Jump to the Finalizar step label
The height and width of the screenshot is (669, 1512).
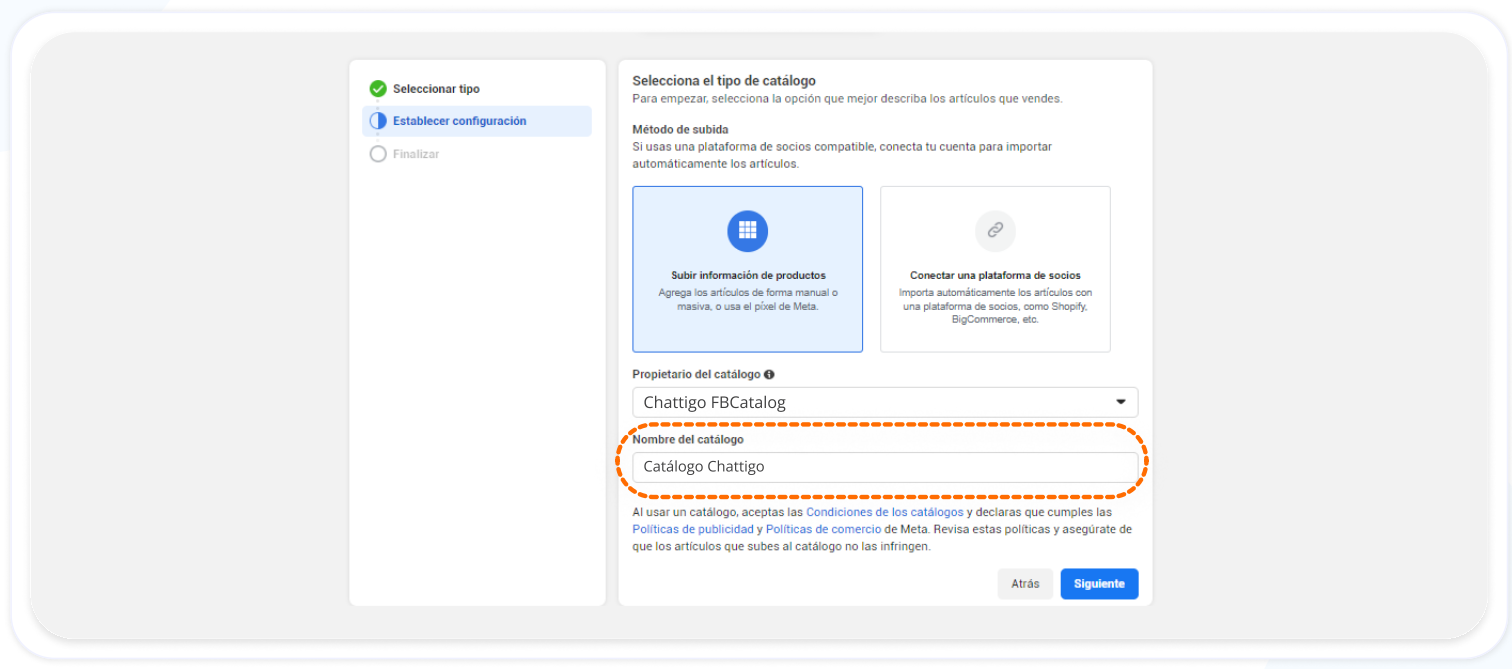point(416,154)
